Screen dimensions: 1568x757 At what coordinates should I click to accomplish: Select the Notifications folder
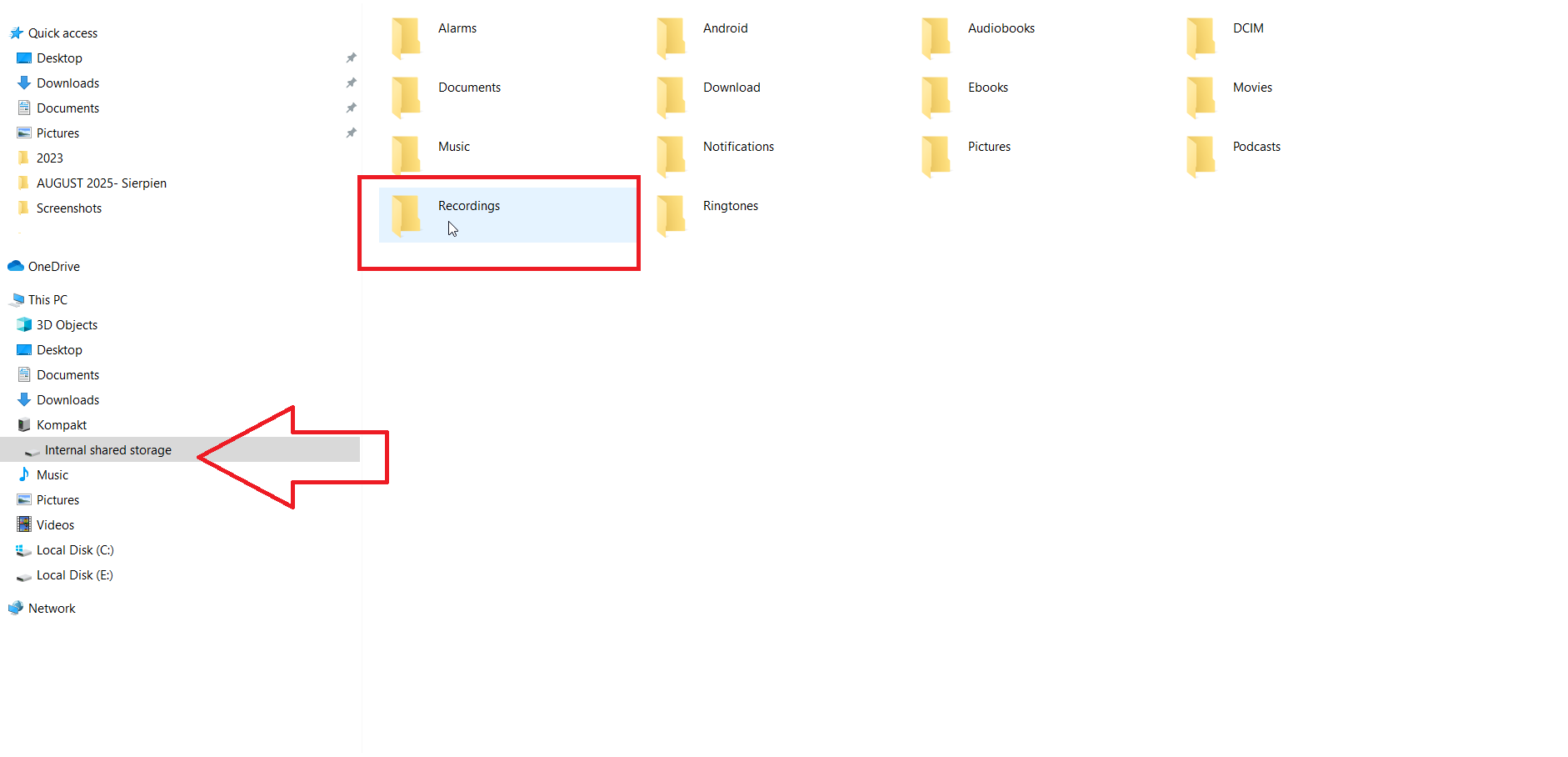pyautogui.click(x=738, y=147)
